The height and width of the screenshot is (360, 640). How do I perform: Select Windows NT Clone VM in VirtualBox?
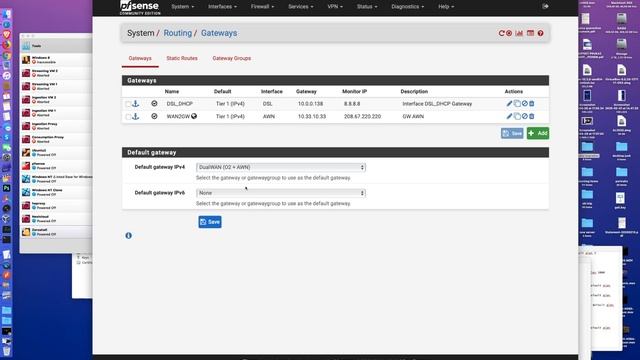56,192
